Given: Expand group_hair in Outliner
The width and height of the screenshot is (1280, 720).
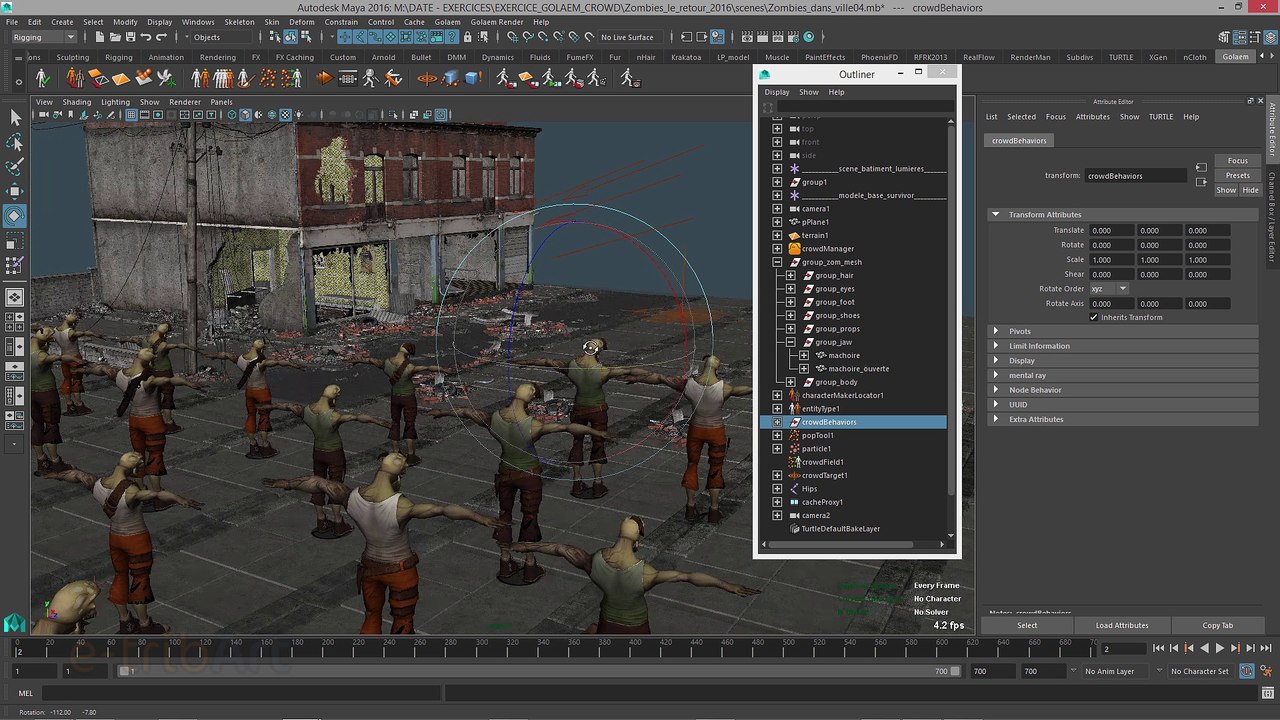Looking at the screenshot, I should point(790,275).
